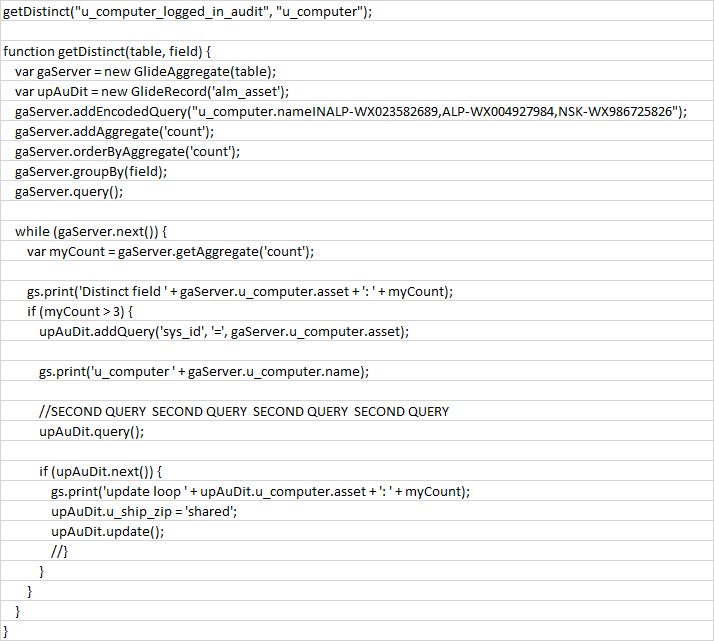Screen dimensions: 714x641
Task: Click the gaServer.query() line
Action: pos(69,192)
